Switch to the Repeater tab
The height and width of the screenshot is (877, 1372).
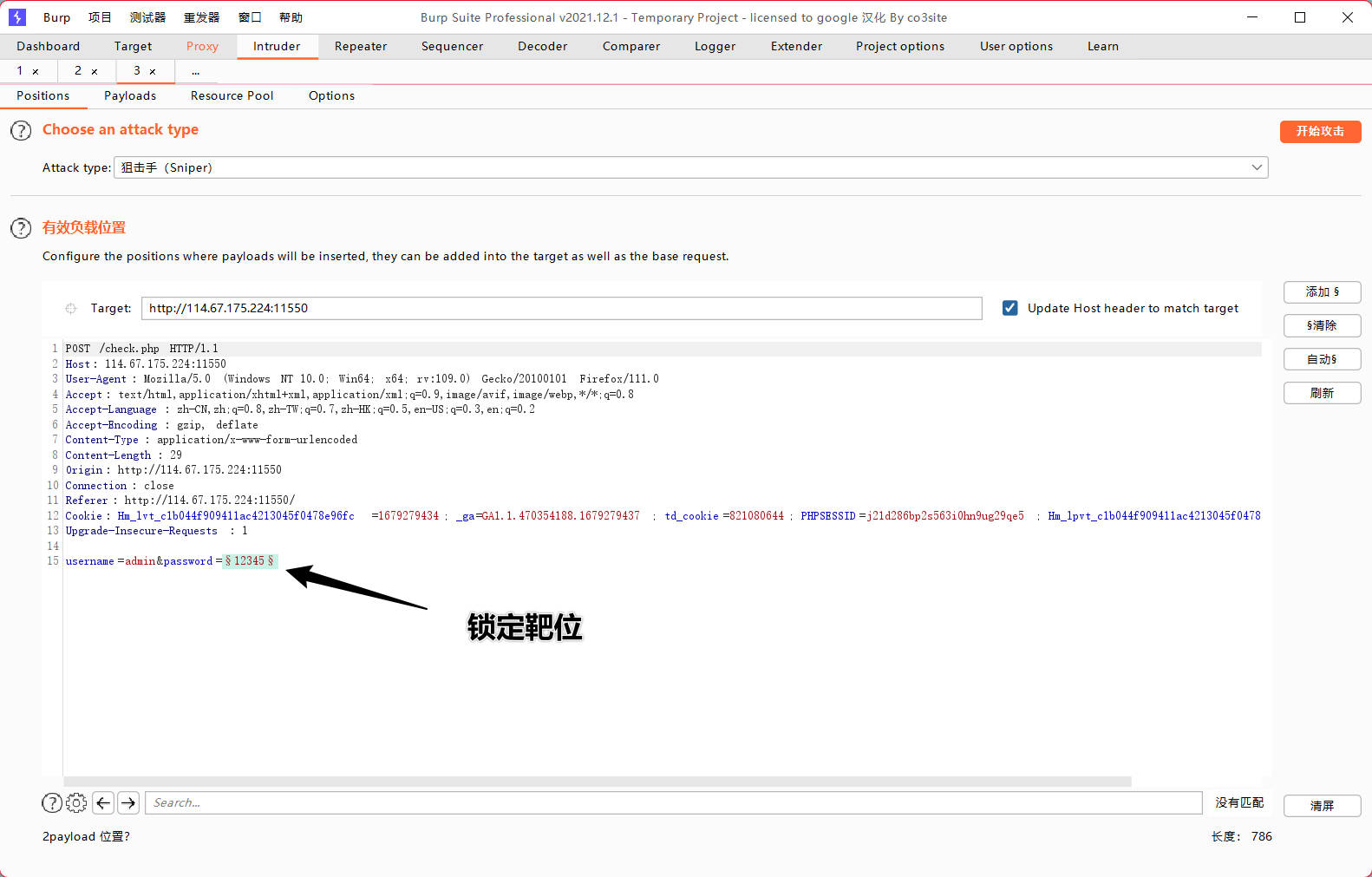(x=361, y=46)
